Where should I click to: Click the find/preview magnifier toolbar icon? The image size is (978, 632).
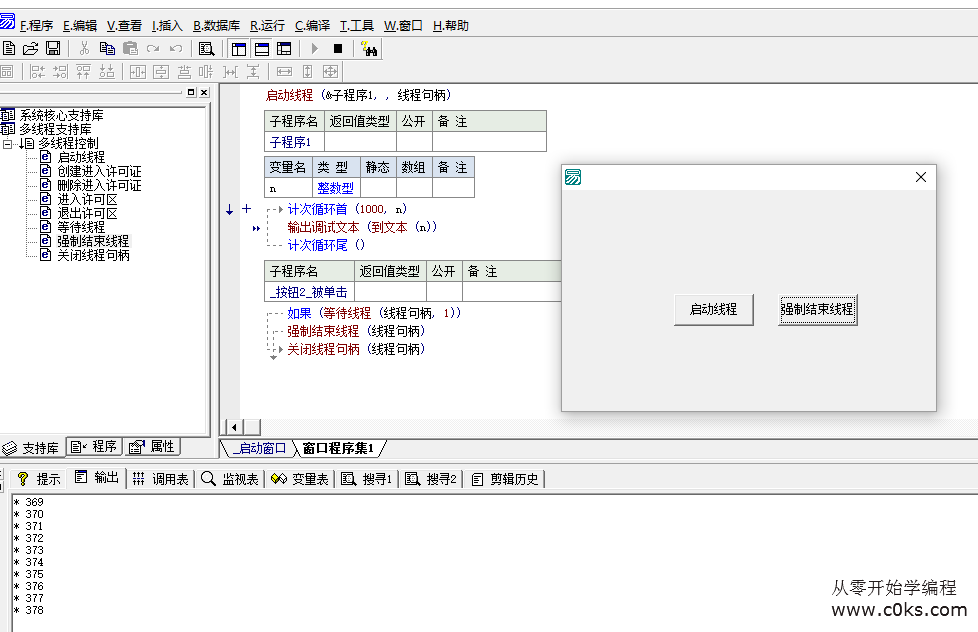[x=206, y=48]
